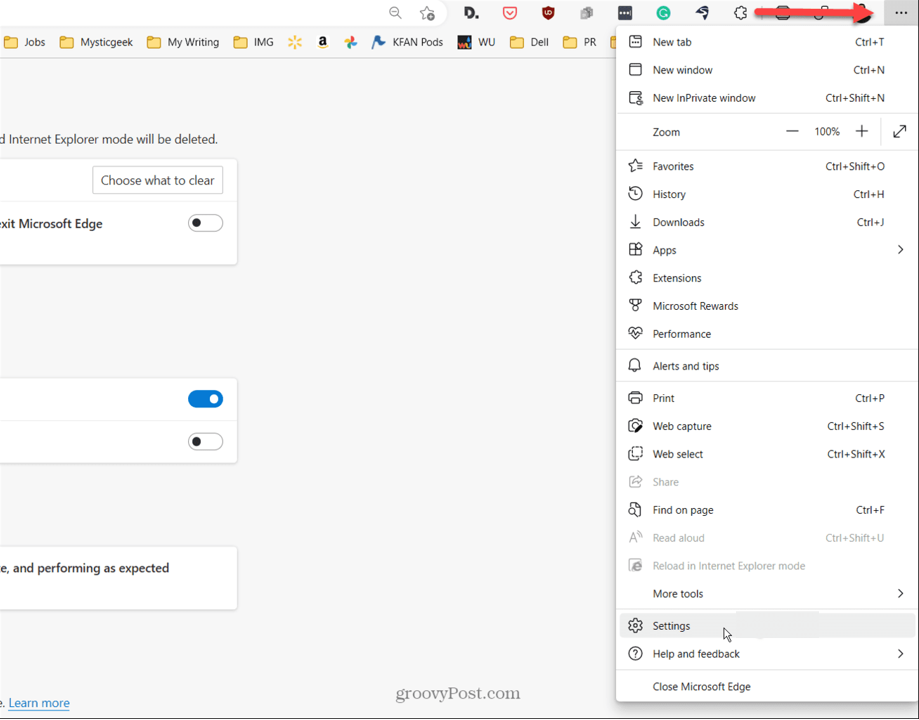Open the Google Photos pinwheel bookmark

(x=350, y=42)
